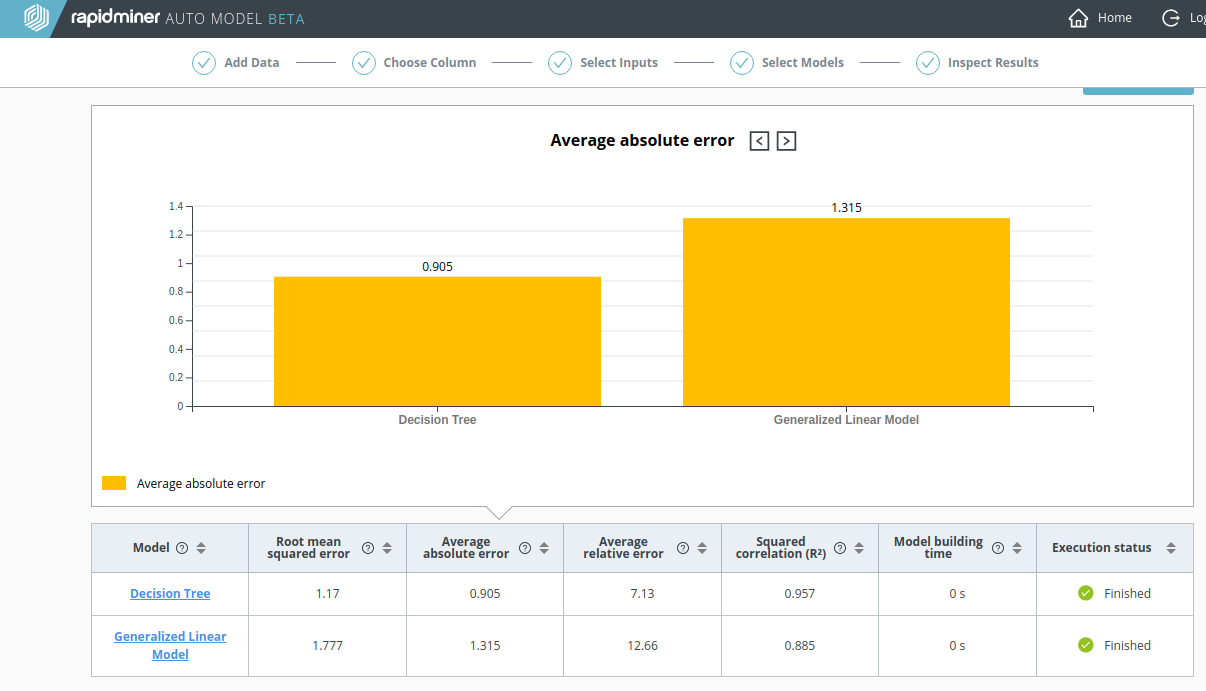The image size is (1206, 691).
Task: Click help icon for Squared correlation
Action: point(840,548)
